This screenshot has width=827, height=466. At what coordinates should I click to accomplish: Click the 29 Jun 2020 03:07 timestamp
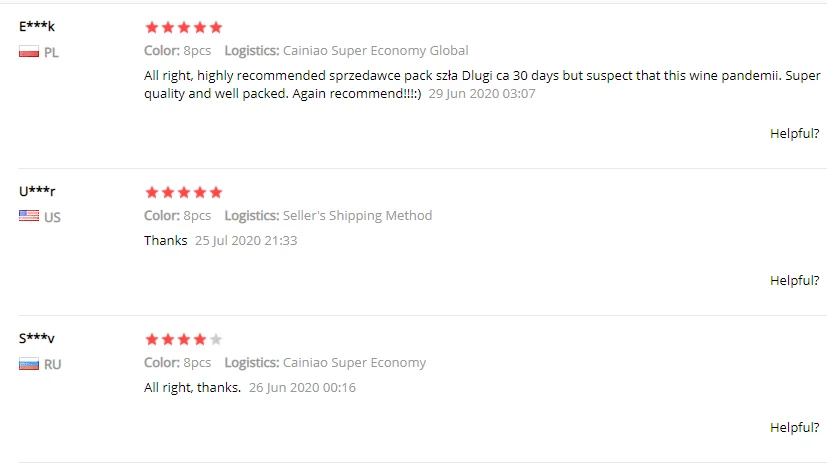(482, 94)
